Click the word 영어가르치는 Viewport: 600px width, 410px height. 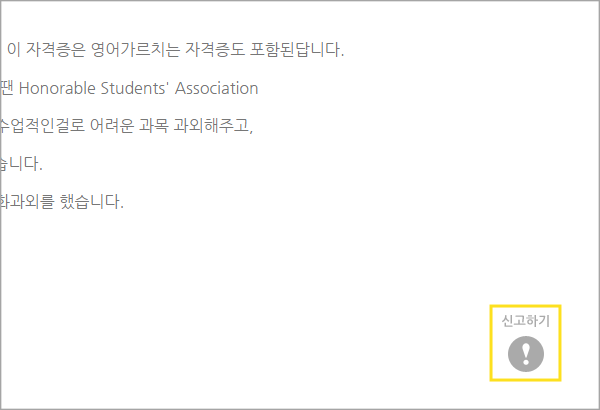tap(135, 50)
